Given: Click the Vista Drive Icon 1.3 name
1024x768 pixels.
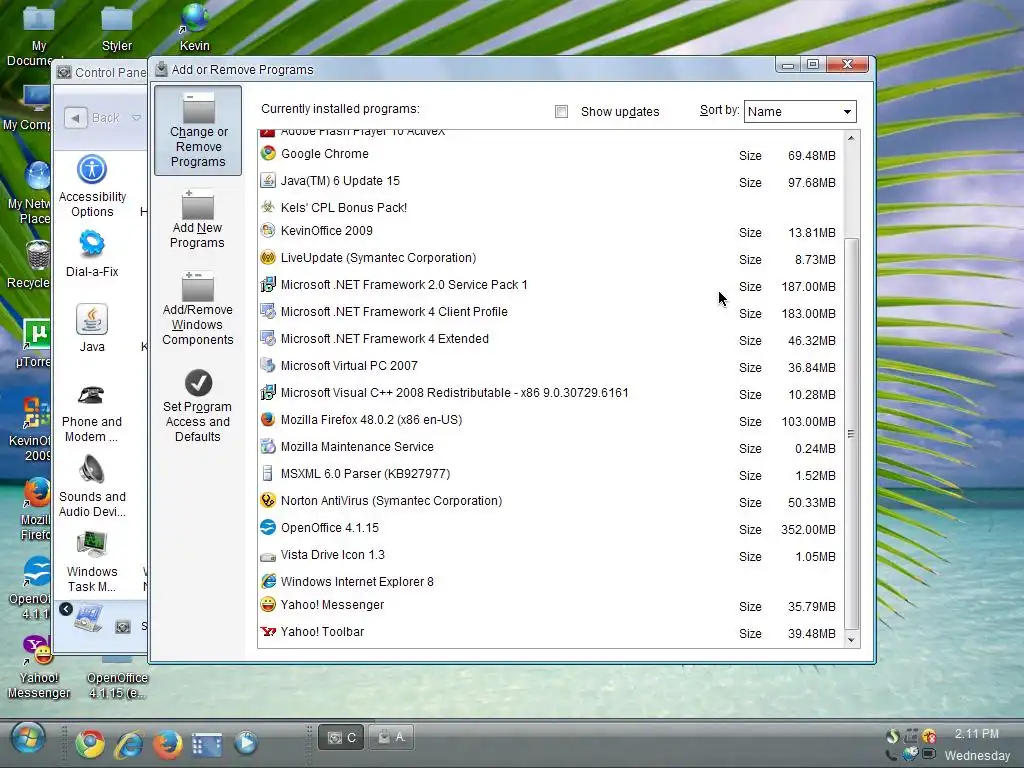Looking at the screenshot, I should pos(332,554).
